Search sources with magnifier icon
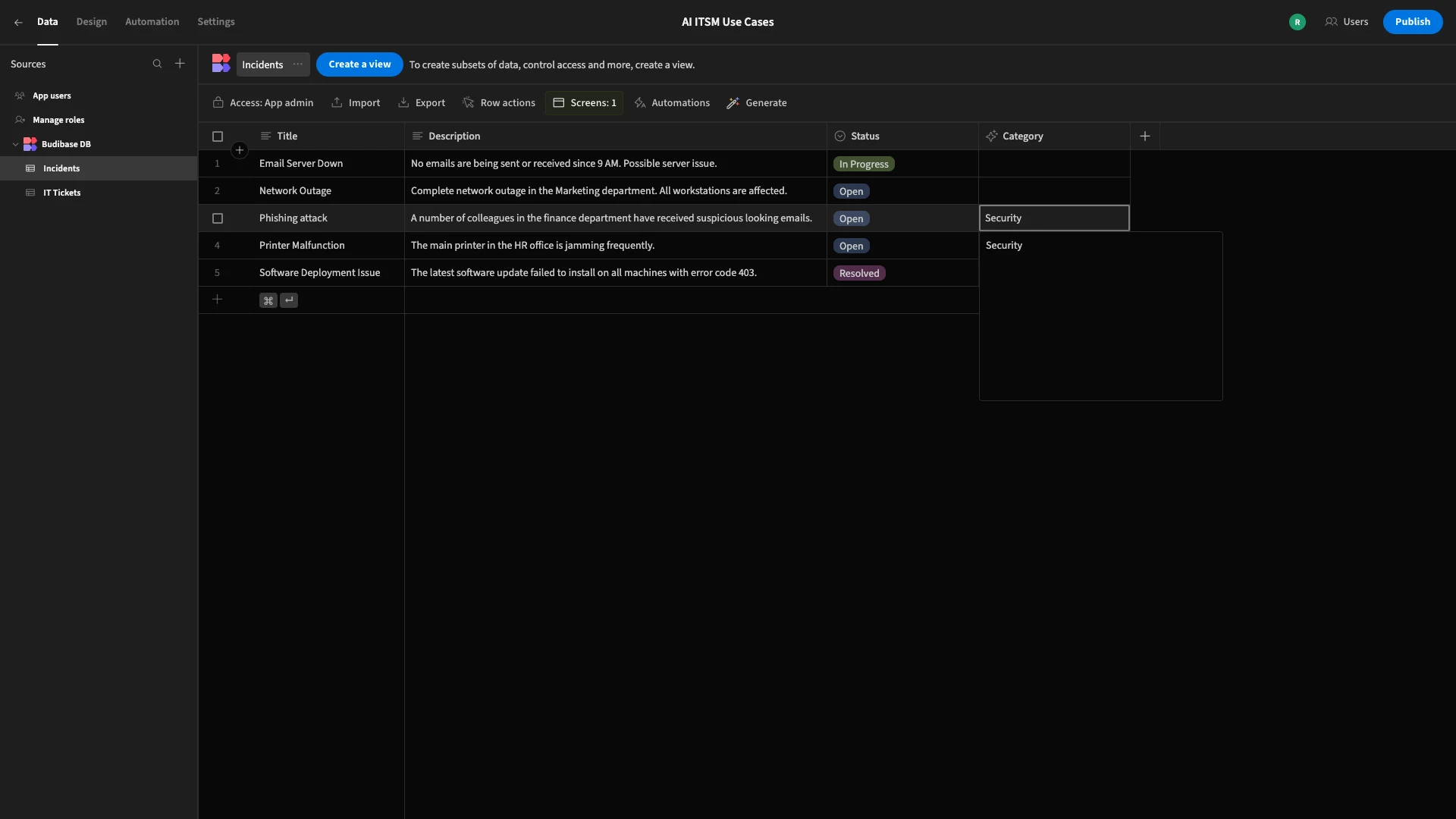This screenshot has width=1456, height=819. (157, 64)
